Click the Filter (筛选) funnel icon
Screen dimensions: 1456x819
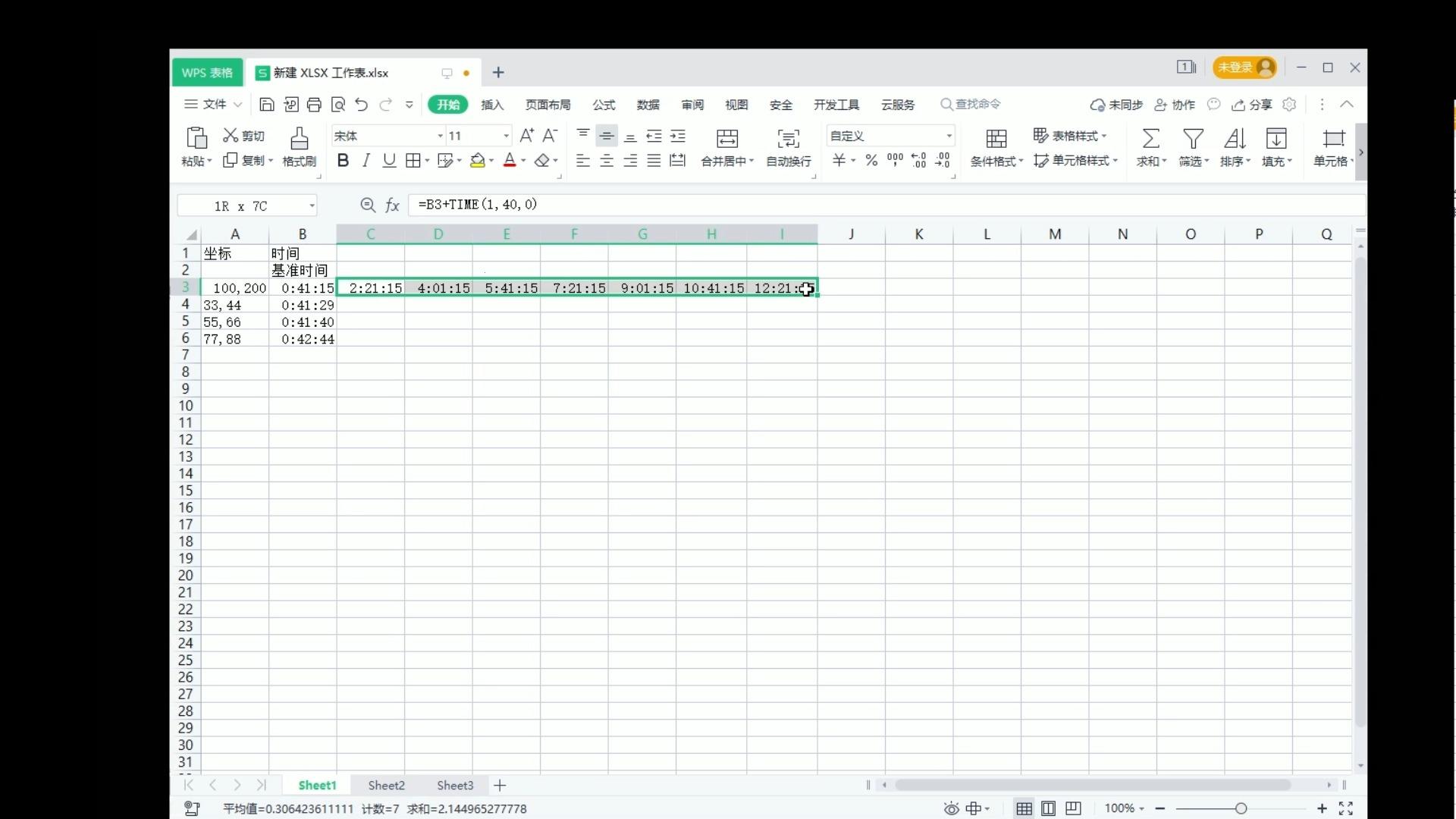(x=1193, y=139)
